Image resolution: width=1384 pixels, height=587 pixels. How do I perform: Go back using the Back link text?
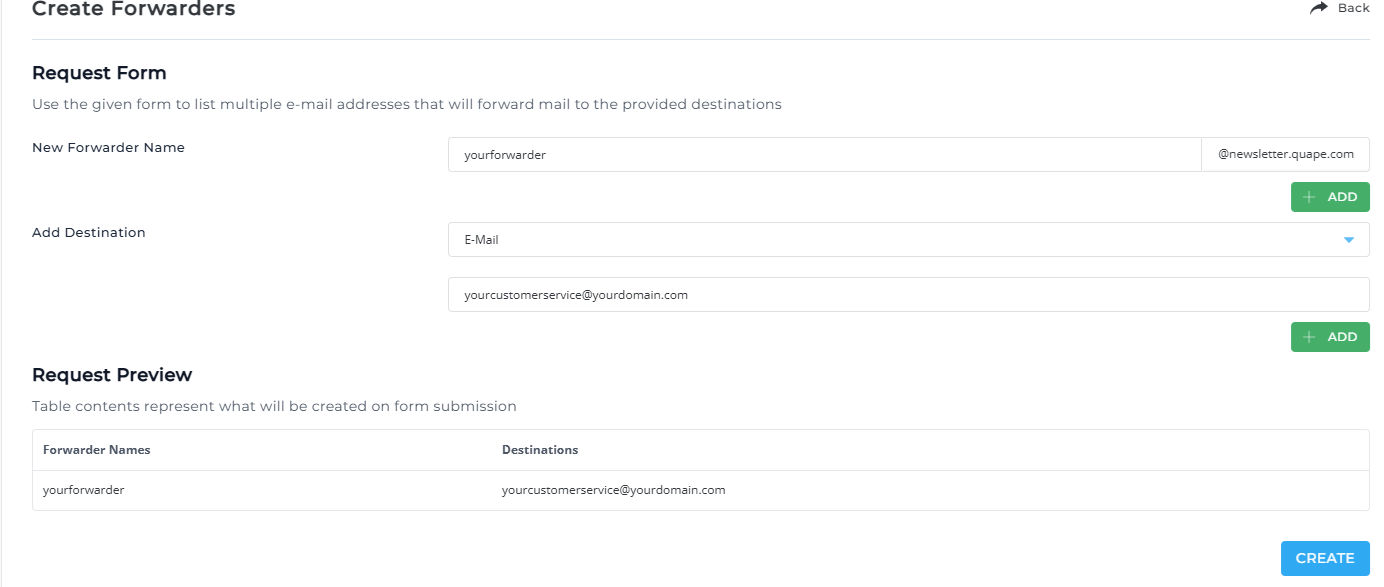coord(1353,8)
